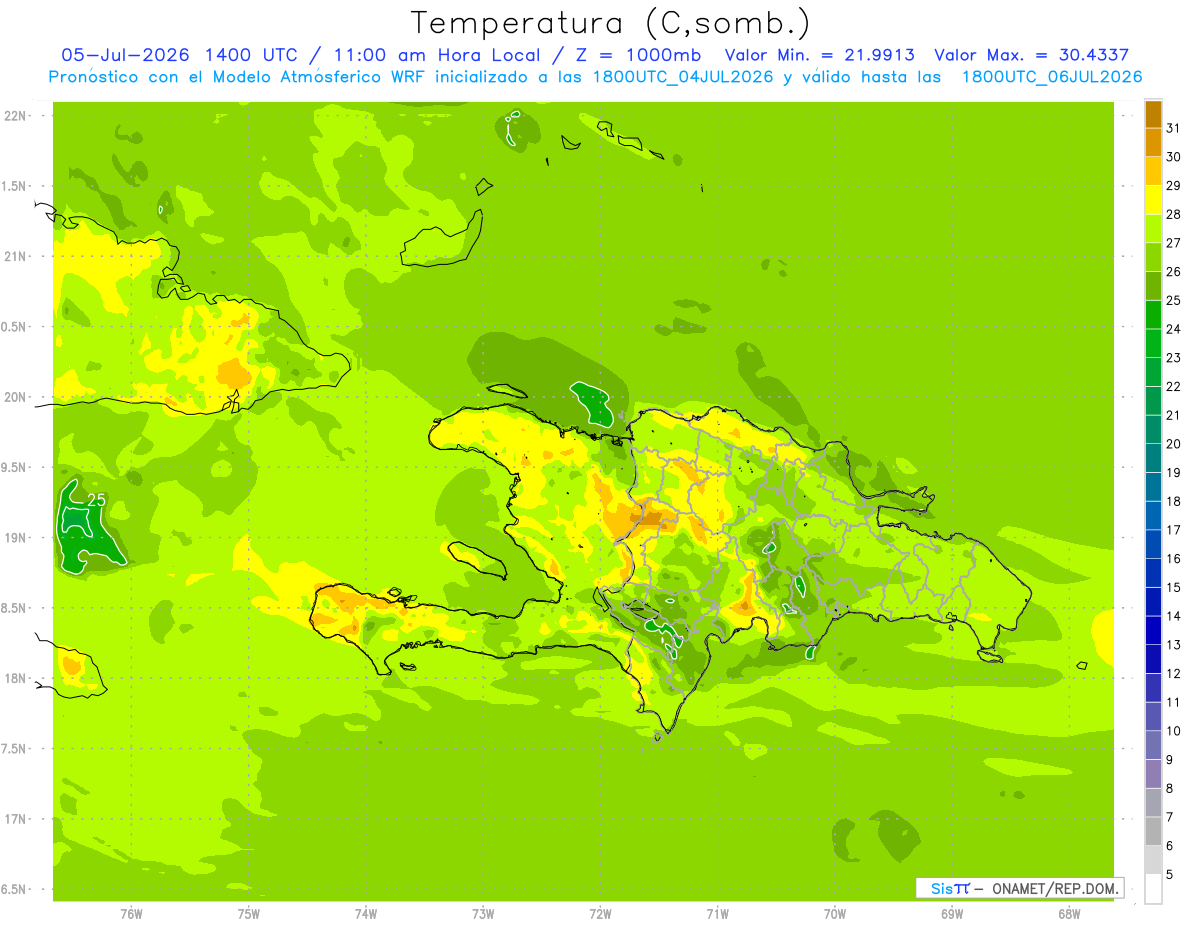Pick the dark blue swatch between 13 and 14
Viewport: 1200px width, 927px height.
pos(1153,630)
